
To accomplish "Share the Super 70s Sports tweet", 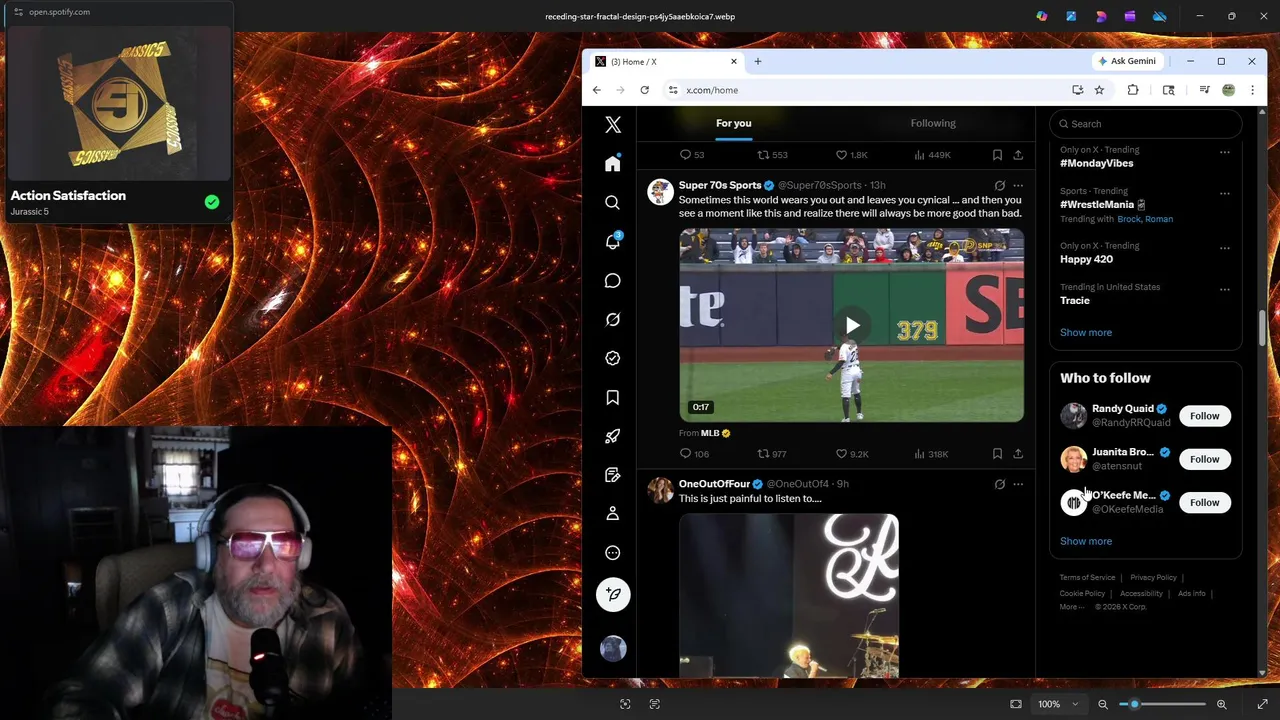I will point(1018,454).
